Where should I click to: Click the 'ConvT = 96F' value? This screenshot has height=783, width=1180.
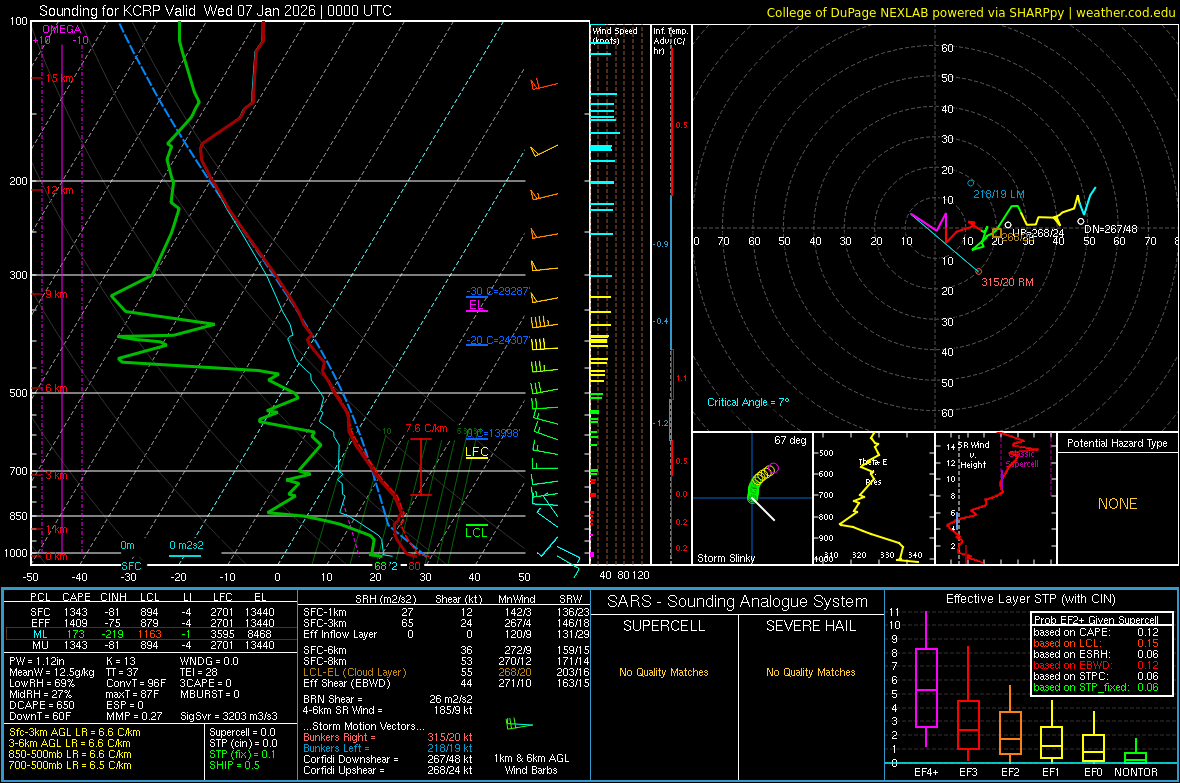pyautogui.click(x=135, y=684)
